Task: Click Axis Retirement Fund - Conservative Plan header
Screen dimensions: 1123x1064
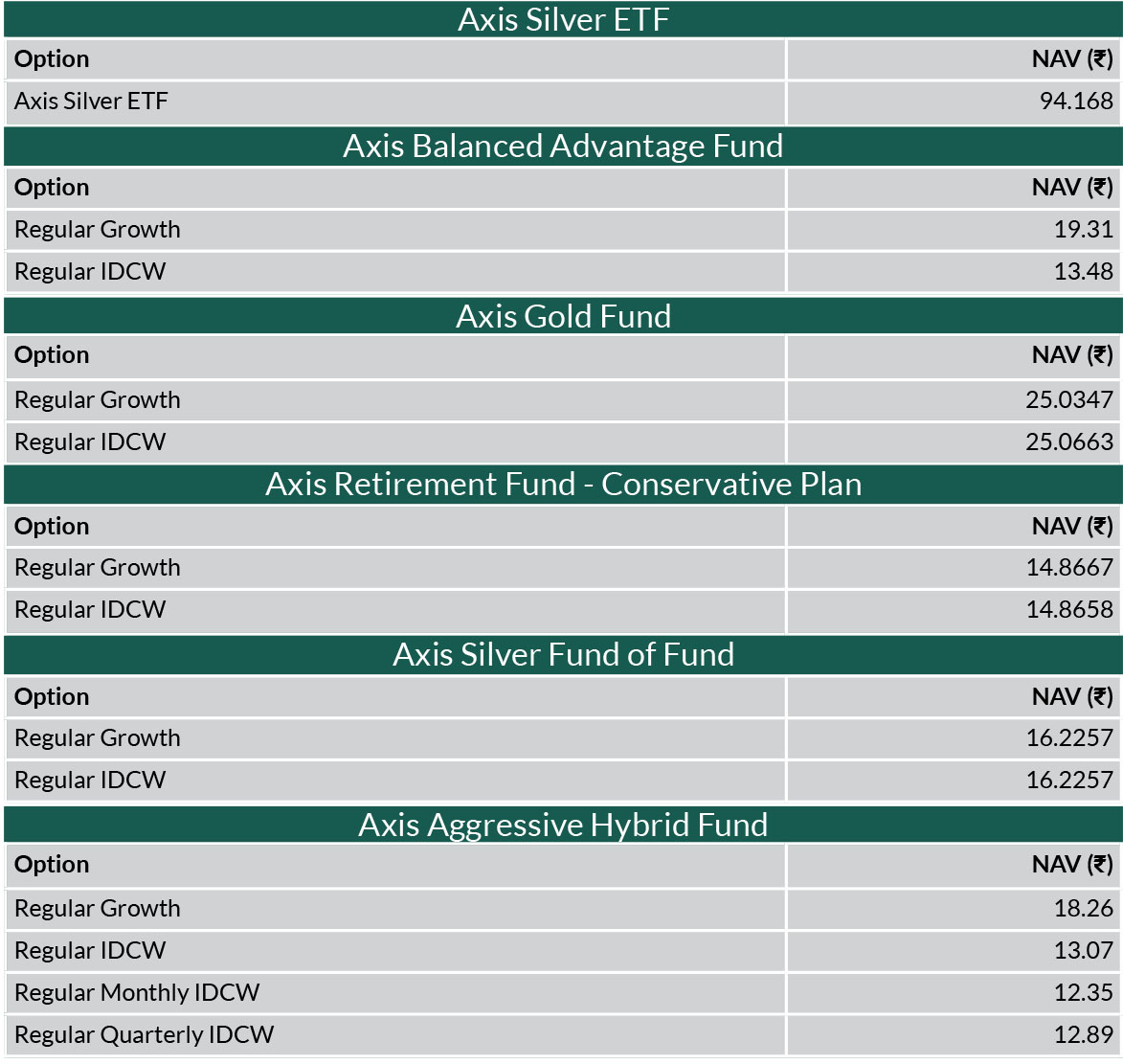Action: coord(563,485)
